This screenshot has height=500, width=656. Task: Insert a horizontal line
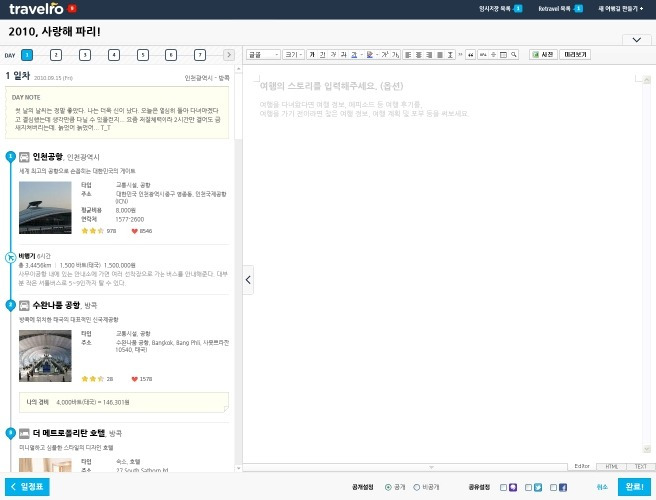(493, 55)
